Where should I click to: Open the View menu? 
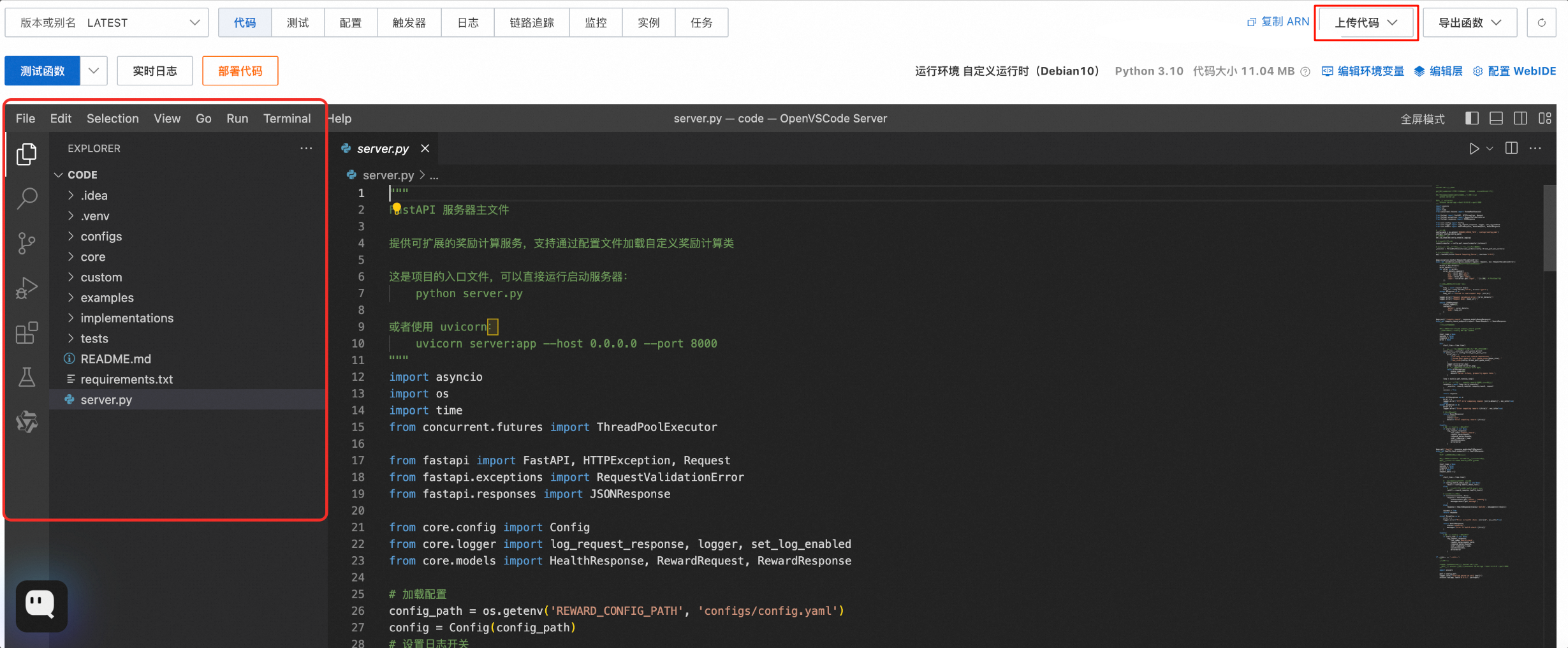[167, 119]
